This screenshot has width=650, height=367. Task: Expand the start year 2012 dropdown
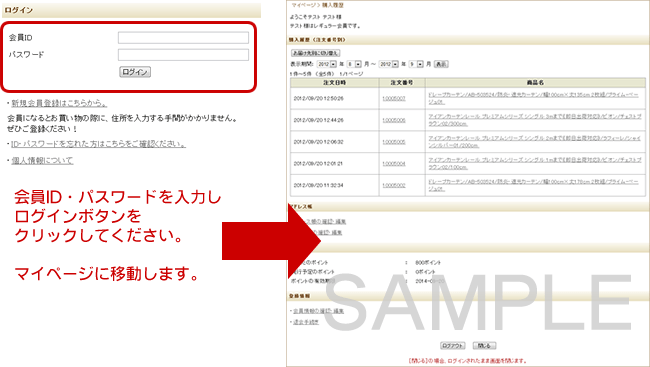click(x=327, y=64)
